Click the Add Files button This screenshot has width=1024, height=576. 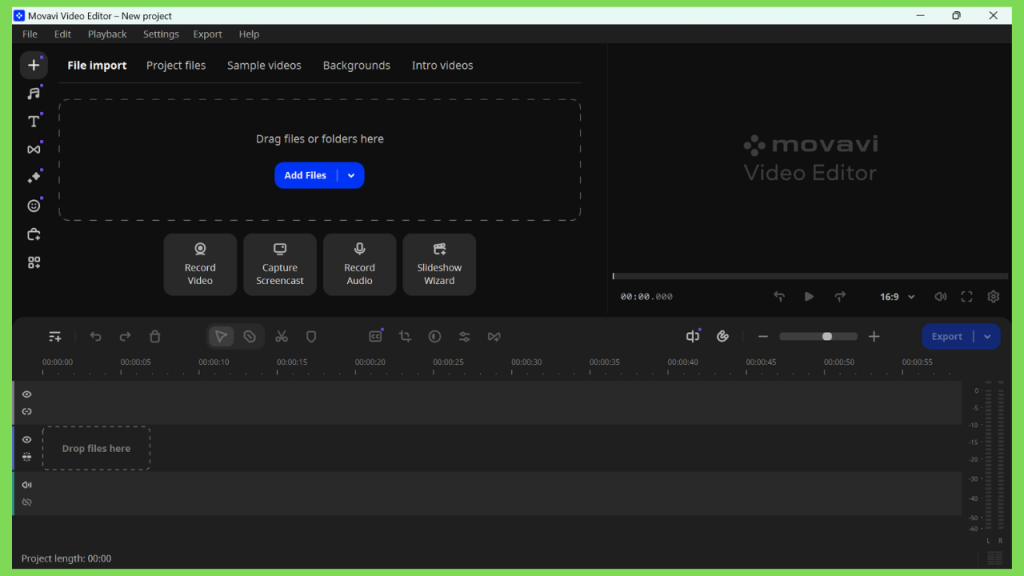tap(305, 176)
